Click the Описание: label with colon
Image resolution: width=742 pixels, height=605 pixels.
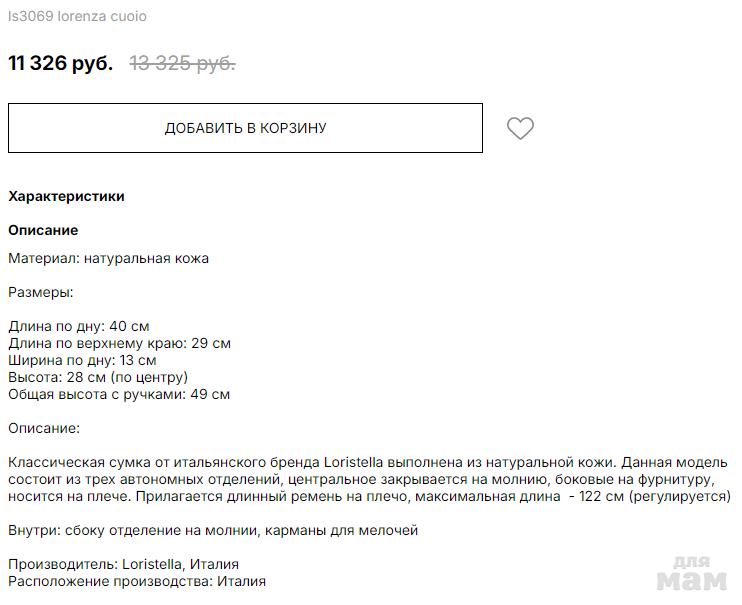point(43,428)
